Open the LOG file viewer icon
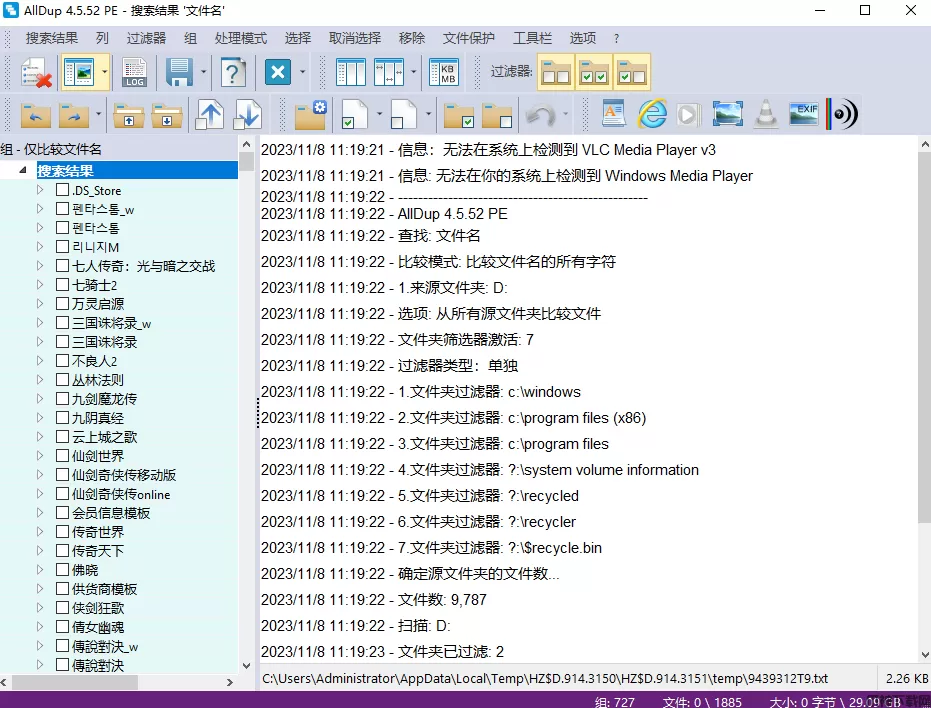The image size is (931, 708). [134, 73]
